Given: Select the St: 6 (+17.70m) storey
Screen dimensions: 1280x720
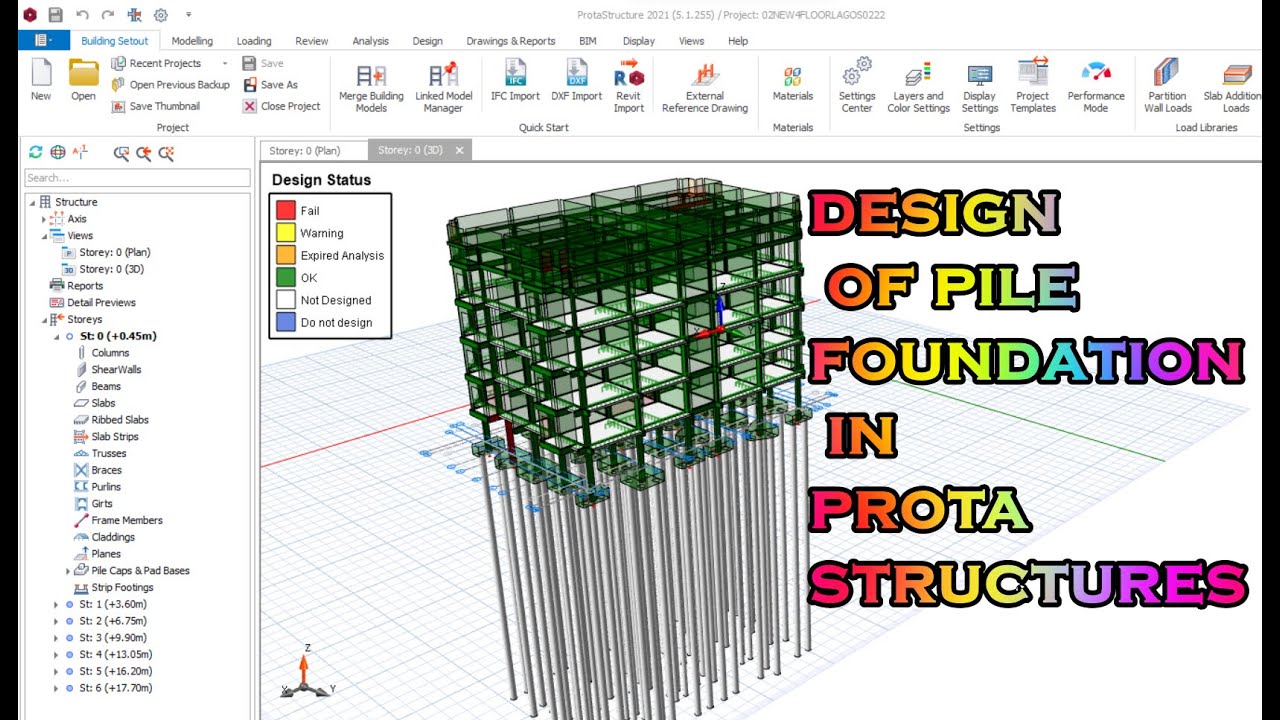Looking at the screenshot, I should 115,689.
